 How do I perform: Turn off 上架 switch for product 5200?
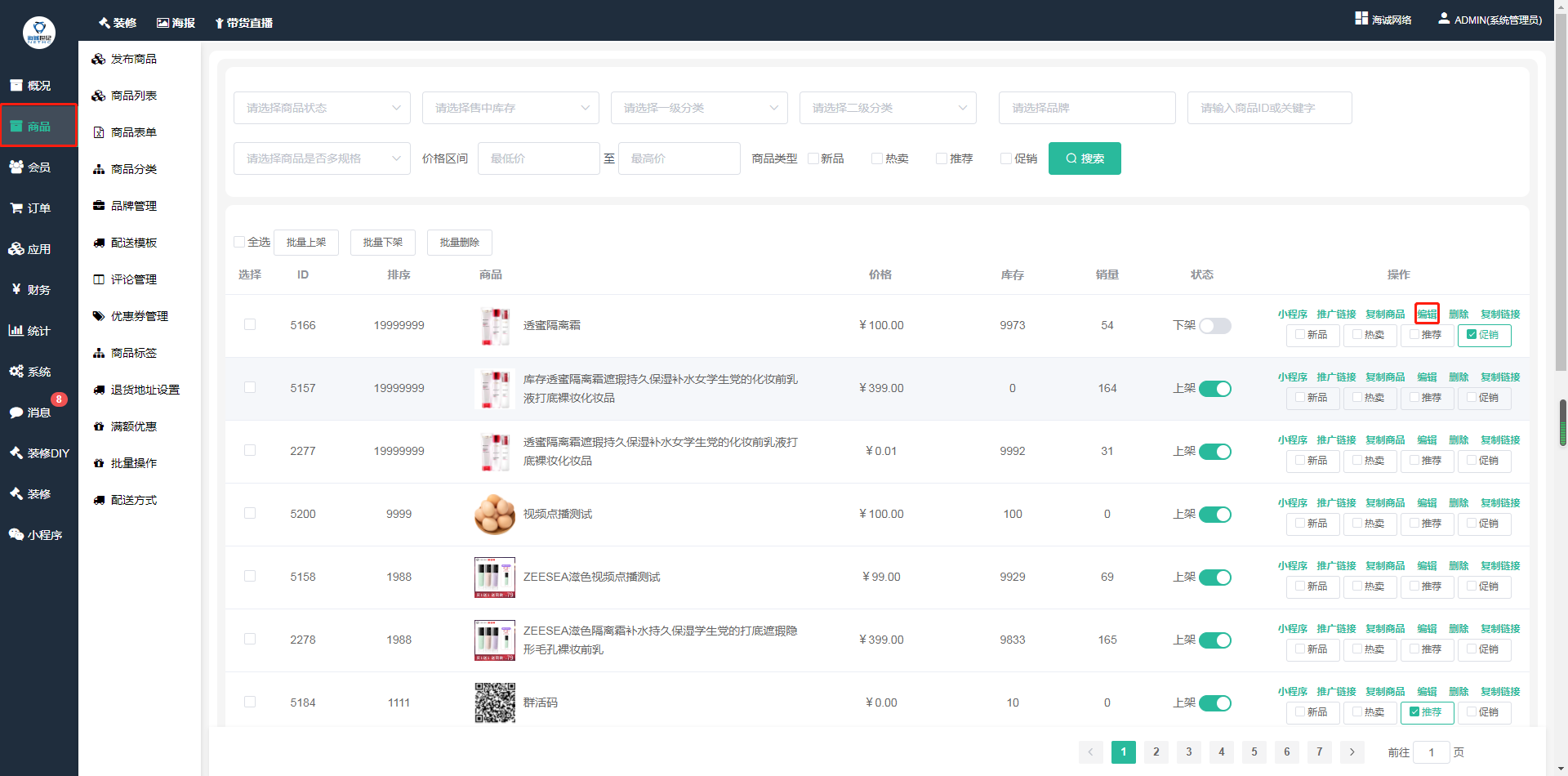click(x=1214, y=515)
